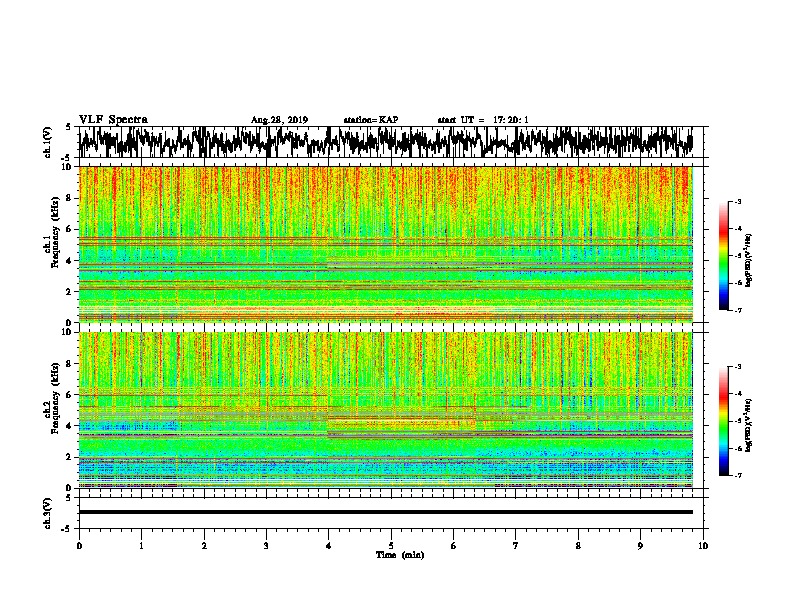This screenshot has height=612, width=792.
Task: Click the "9" tick on the Time axis
Action: (640, 546)
